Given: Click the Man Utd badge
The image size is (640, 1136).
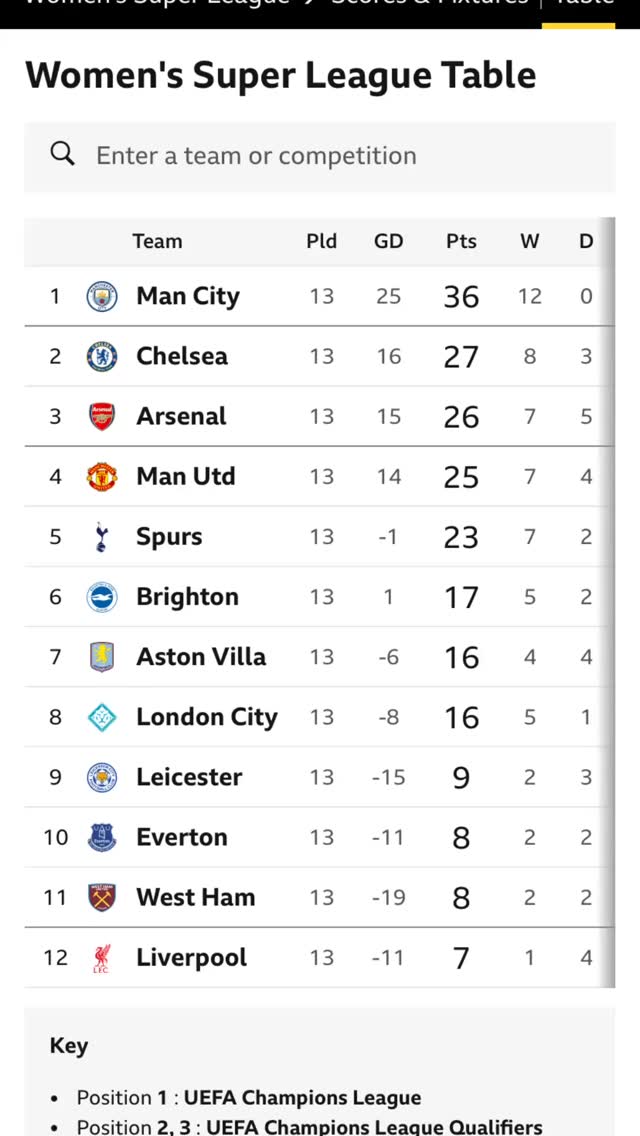Looking at the screenshot, I should click(x=101, y=476).
